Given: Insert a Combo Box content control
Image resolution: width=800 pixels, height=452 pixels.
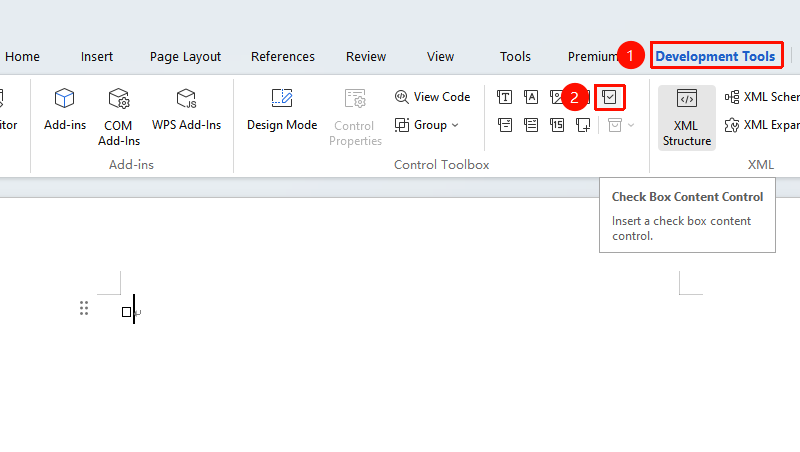Looking at the screenshot, I should [505, 125].
